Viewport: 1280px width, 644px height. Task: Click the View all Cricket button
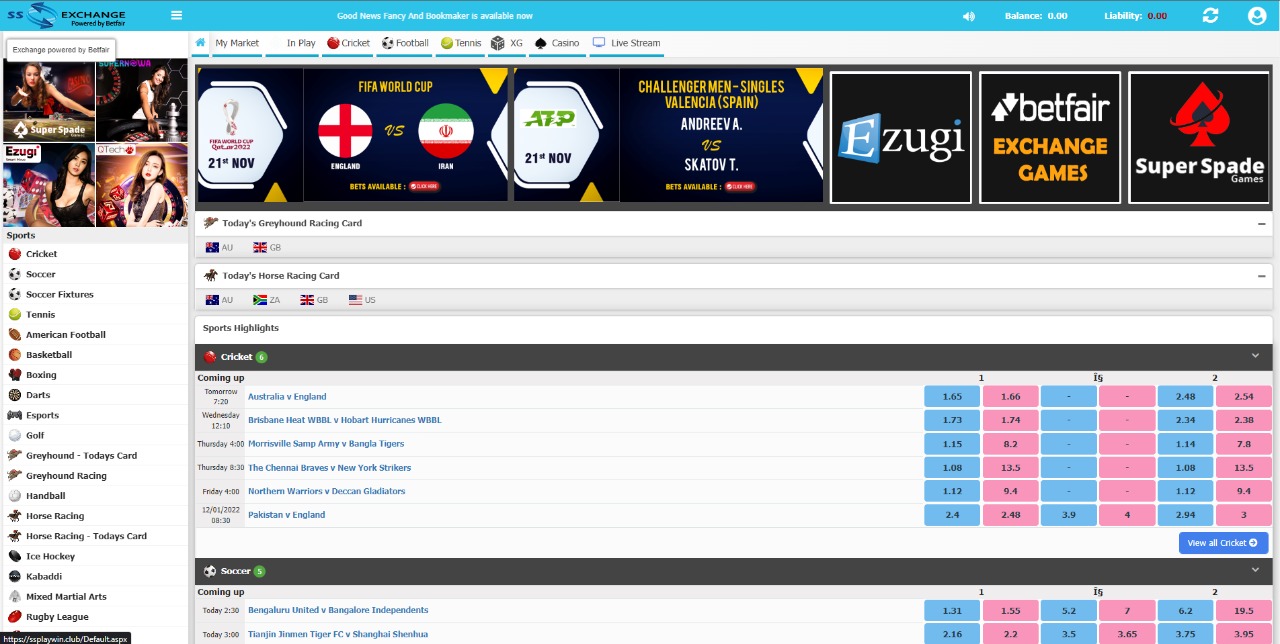tap(1222, 542)
